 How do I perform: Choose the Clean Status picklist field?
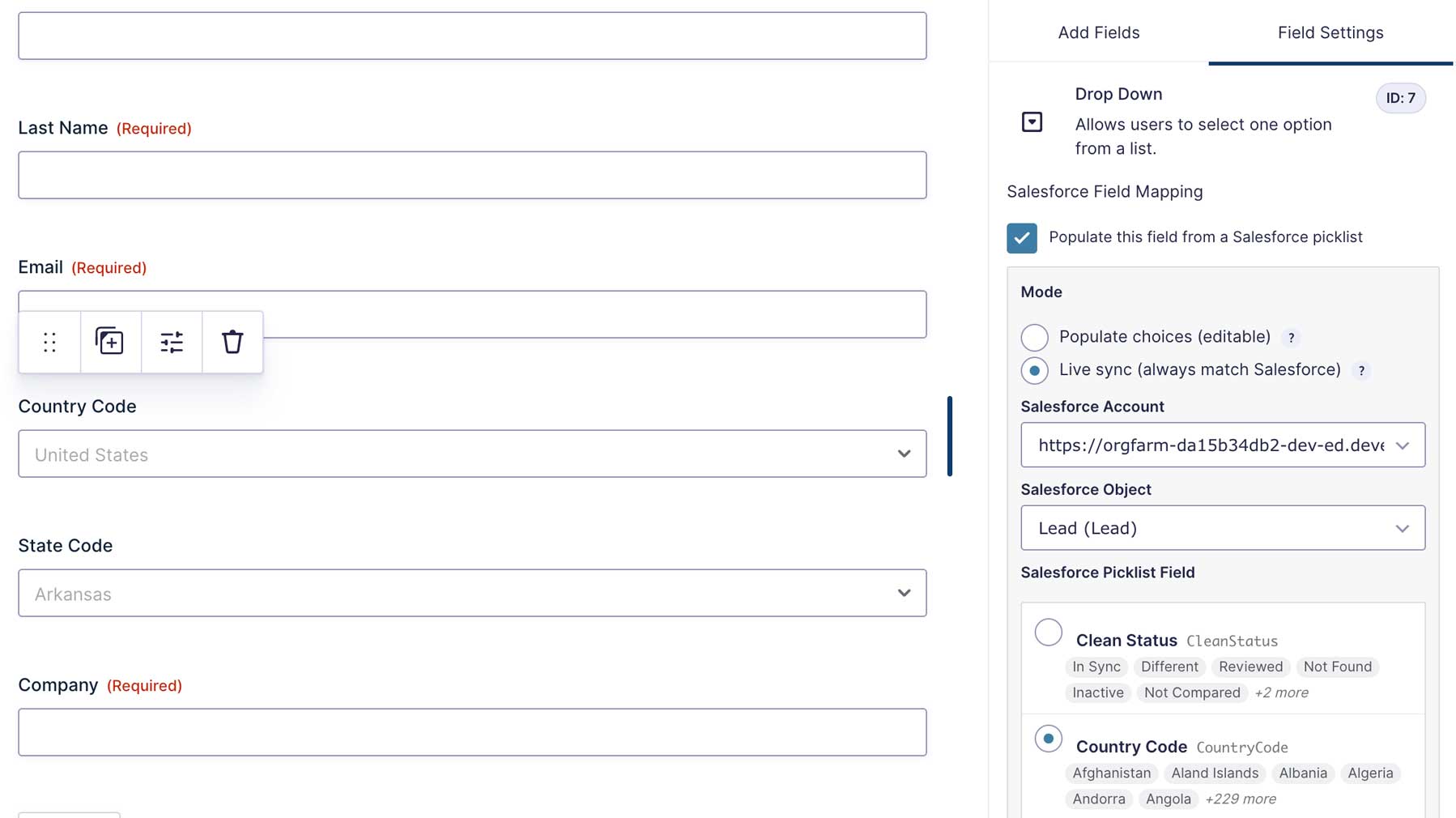[1049, 633]
